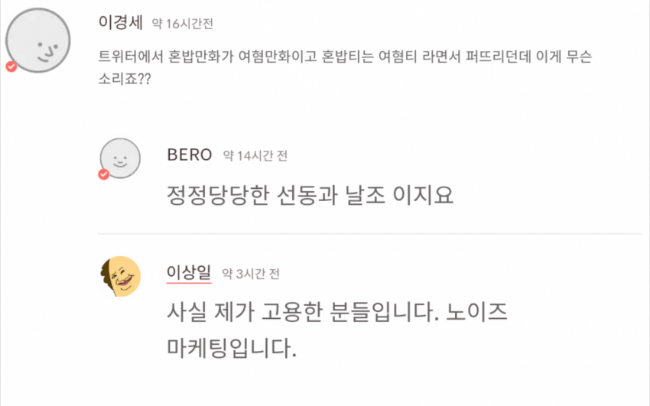650x406 pixels.
Task: Click the red check badge on 이경세's avatar
Action: (x=11, y=67)
